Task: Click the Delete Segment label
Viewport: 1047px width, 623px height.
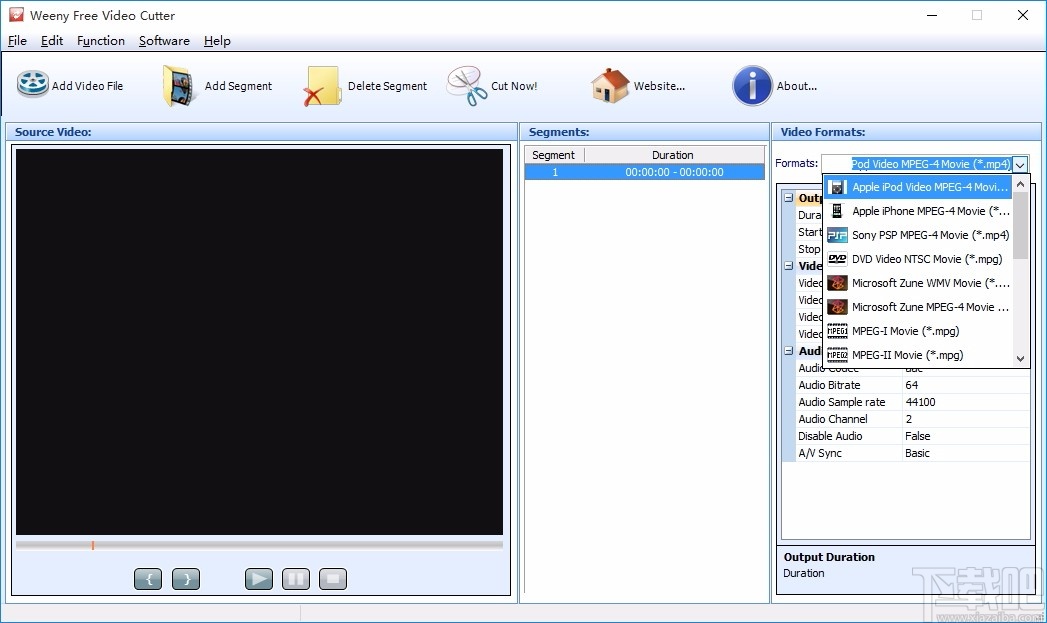Action: pyautogui.click(x=387, y=86)
